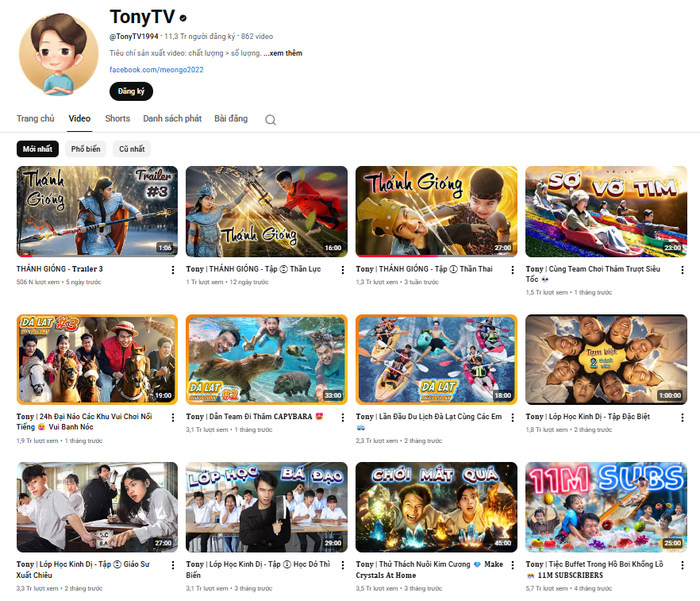Open title Dẫn Team Đi Thăm CAPYBARA
This screenshot has width=700, height=601.
click(x=254, y=417)
